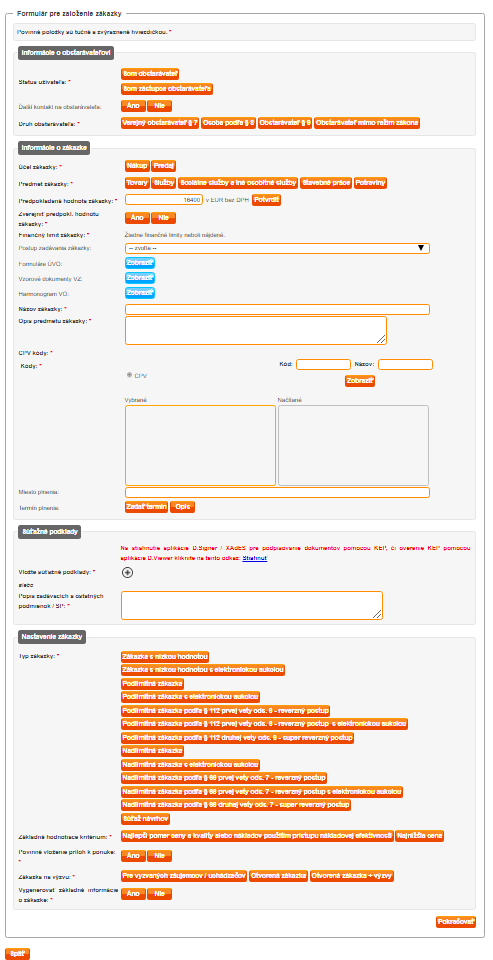493x960 pixels.
Task: Choose Nadlimitná § 66 prvej vety - reverzný postup
Action: [224, 778]
